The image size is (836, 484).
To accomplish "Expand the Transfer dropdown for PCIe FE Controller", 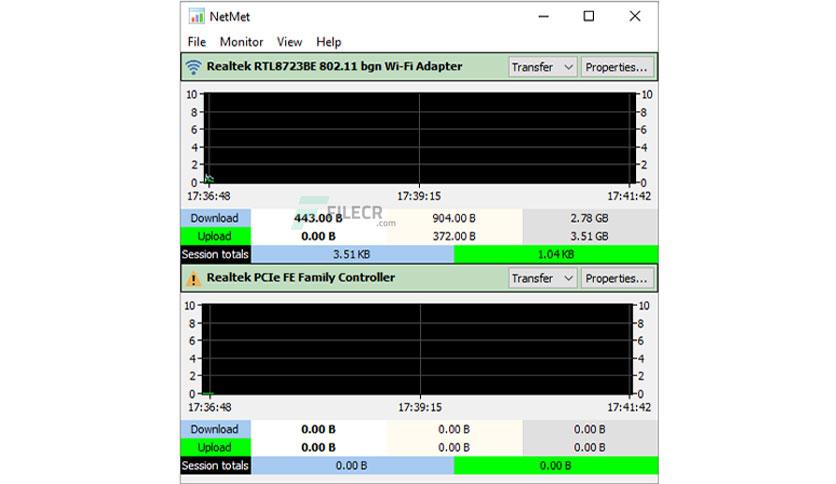I will point(542,278).
